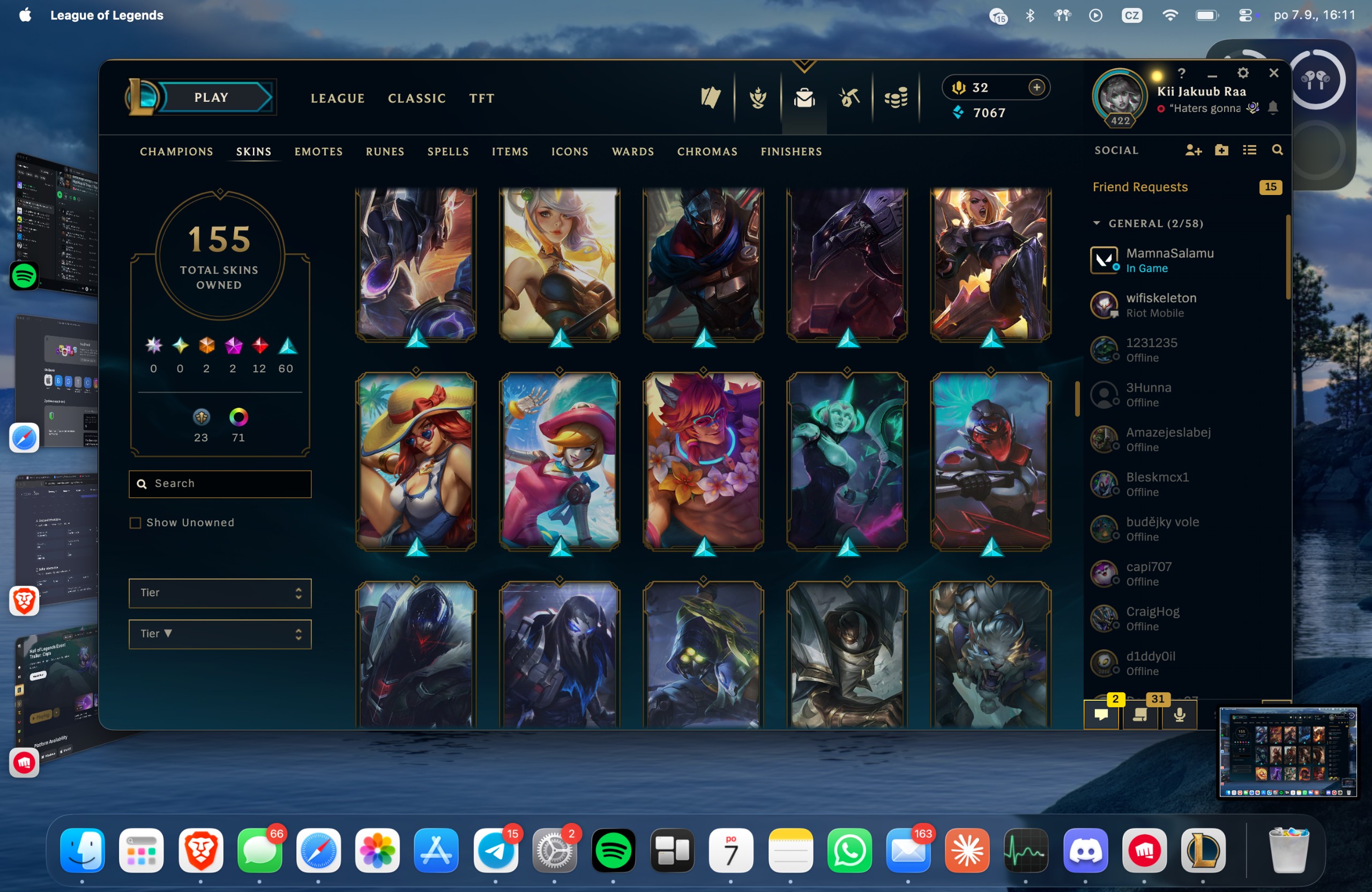
Task: Collapse the GENERAL (2/58) friends group
Action: (x=1096, y=223)
